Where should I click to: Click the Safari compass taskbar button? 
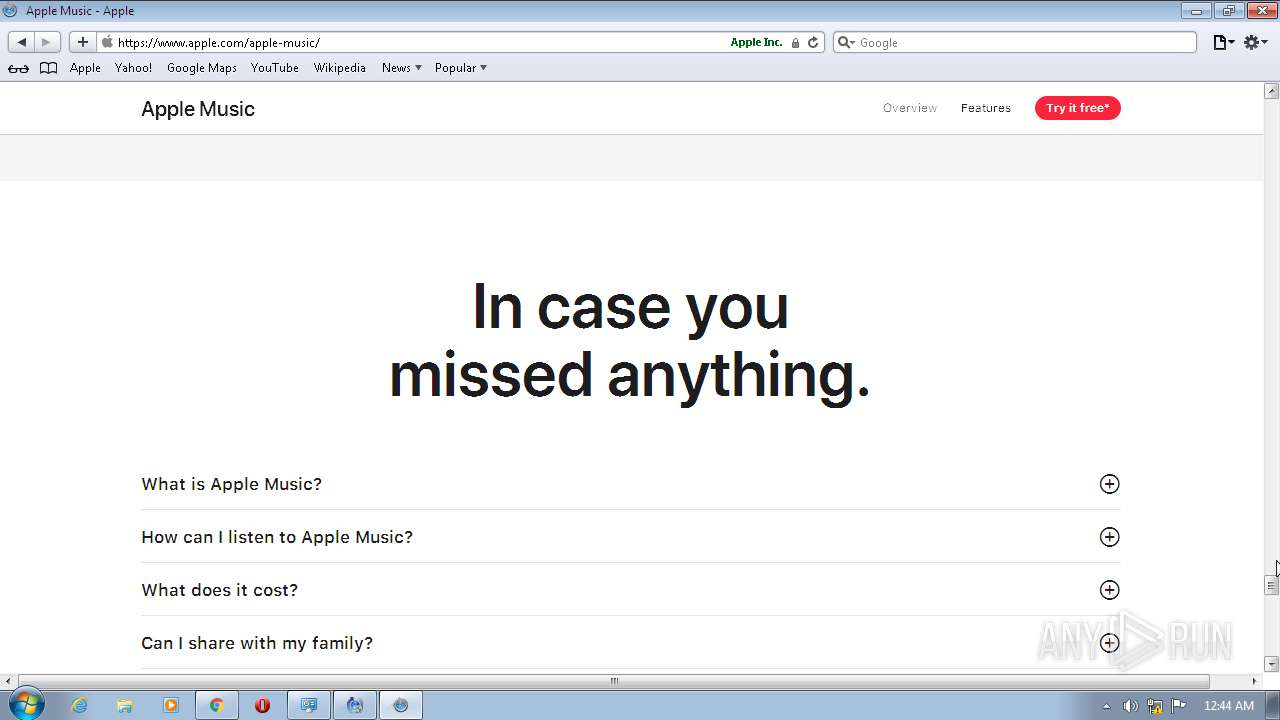[401, 705]
